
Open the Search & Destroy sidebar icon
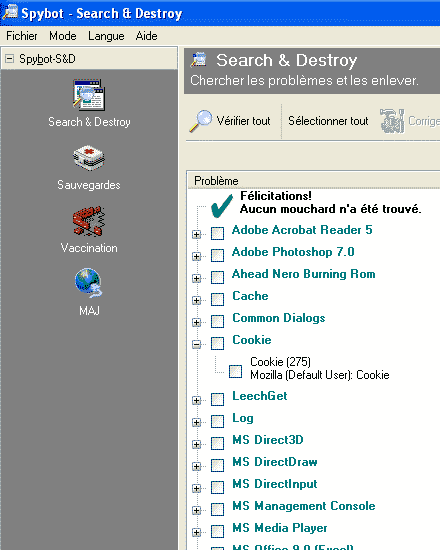point(89,95)
